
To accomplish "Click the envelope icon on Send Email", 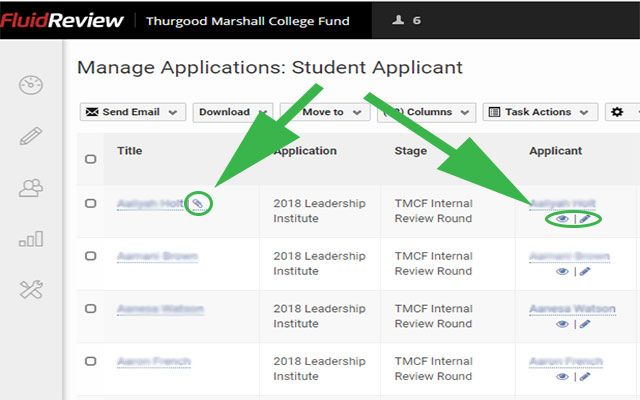I will click(x=92, y=112).
